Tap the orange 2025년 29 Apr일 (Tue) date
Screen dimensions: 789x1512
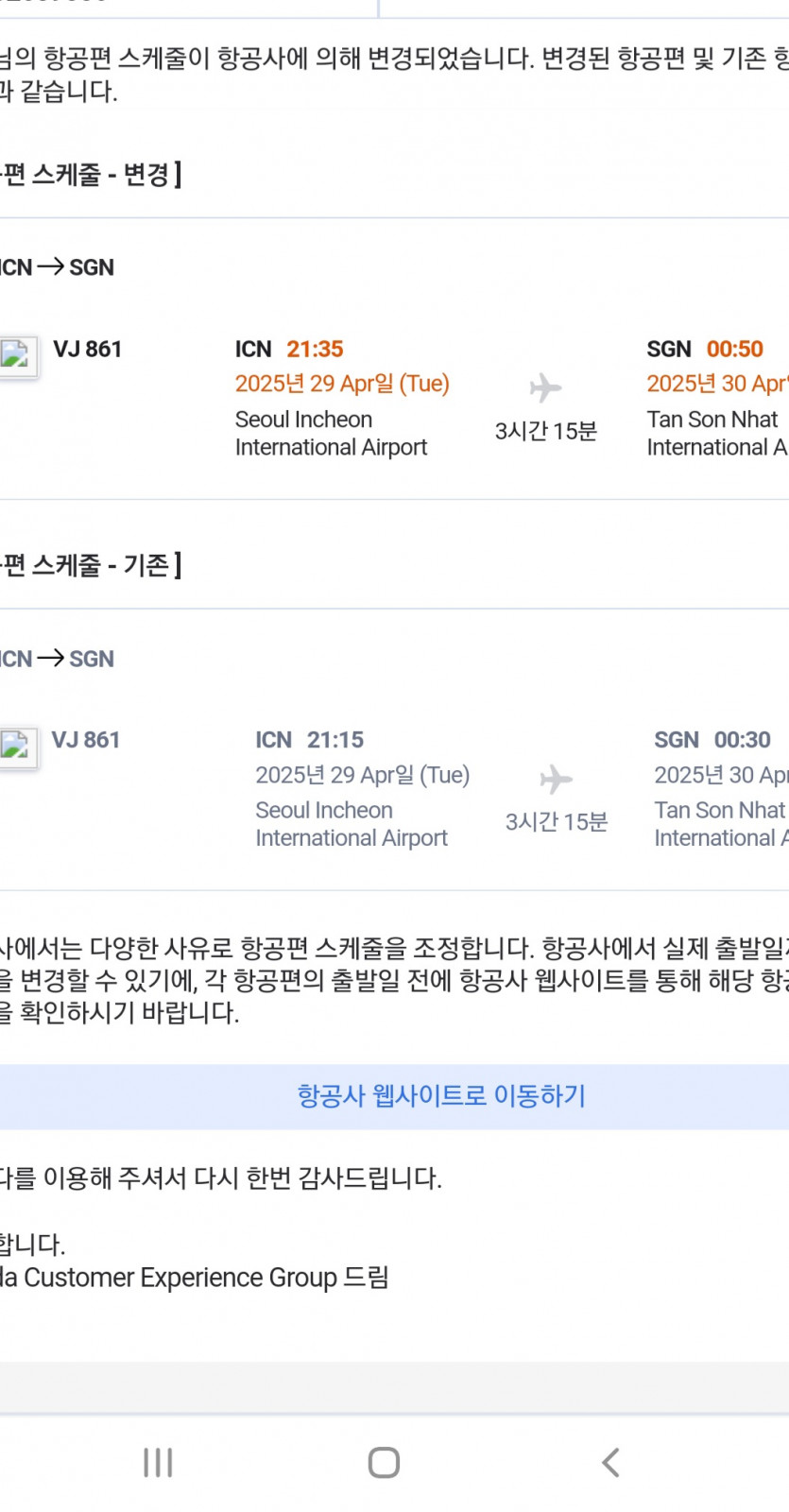point(342,384)
